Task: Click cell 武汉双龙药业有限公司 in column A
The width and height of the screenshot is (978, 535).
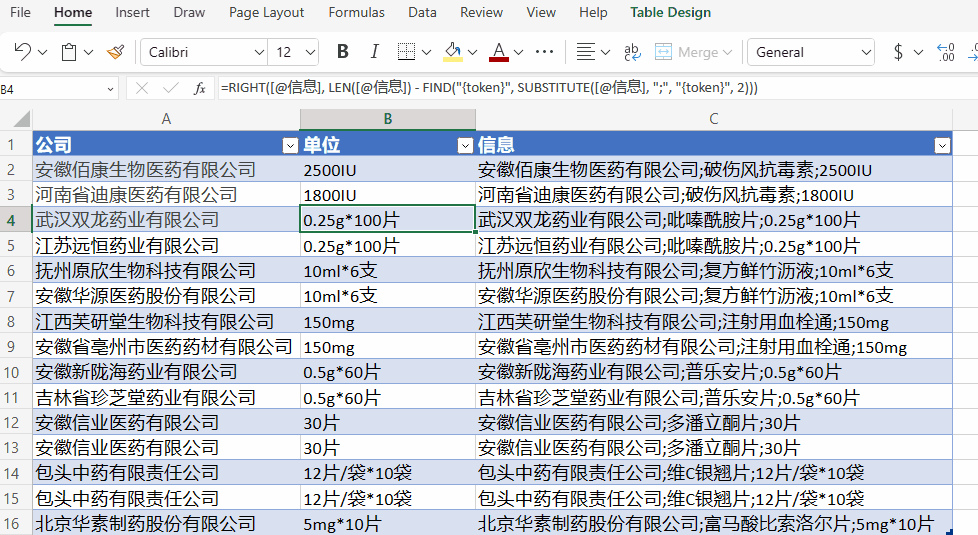Action: (166, 220)
